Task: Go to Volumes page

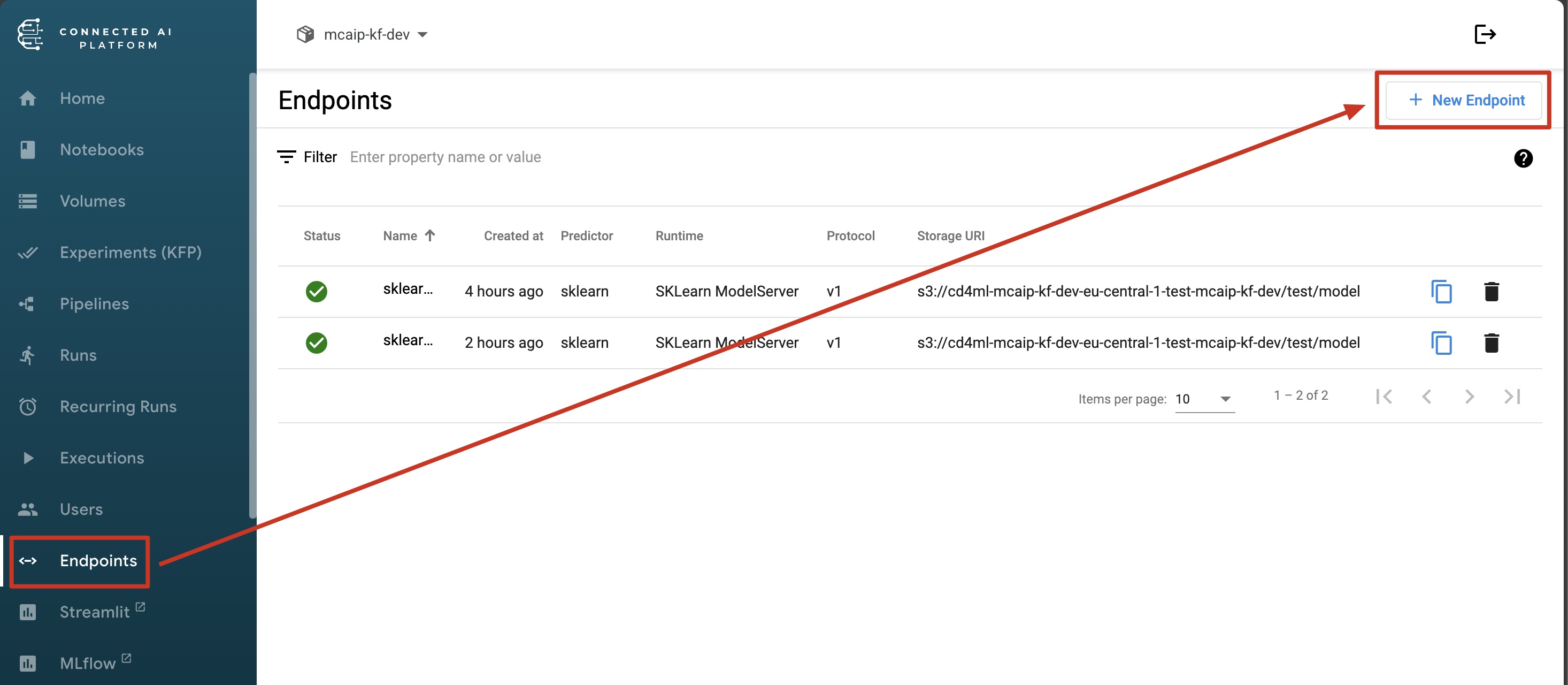Action: [x=93, y=201]
